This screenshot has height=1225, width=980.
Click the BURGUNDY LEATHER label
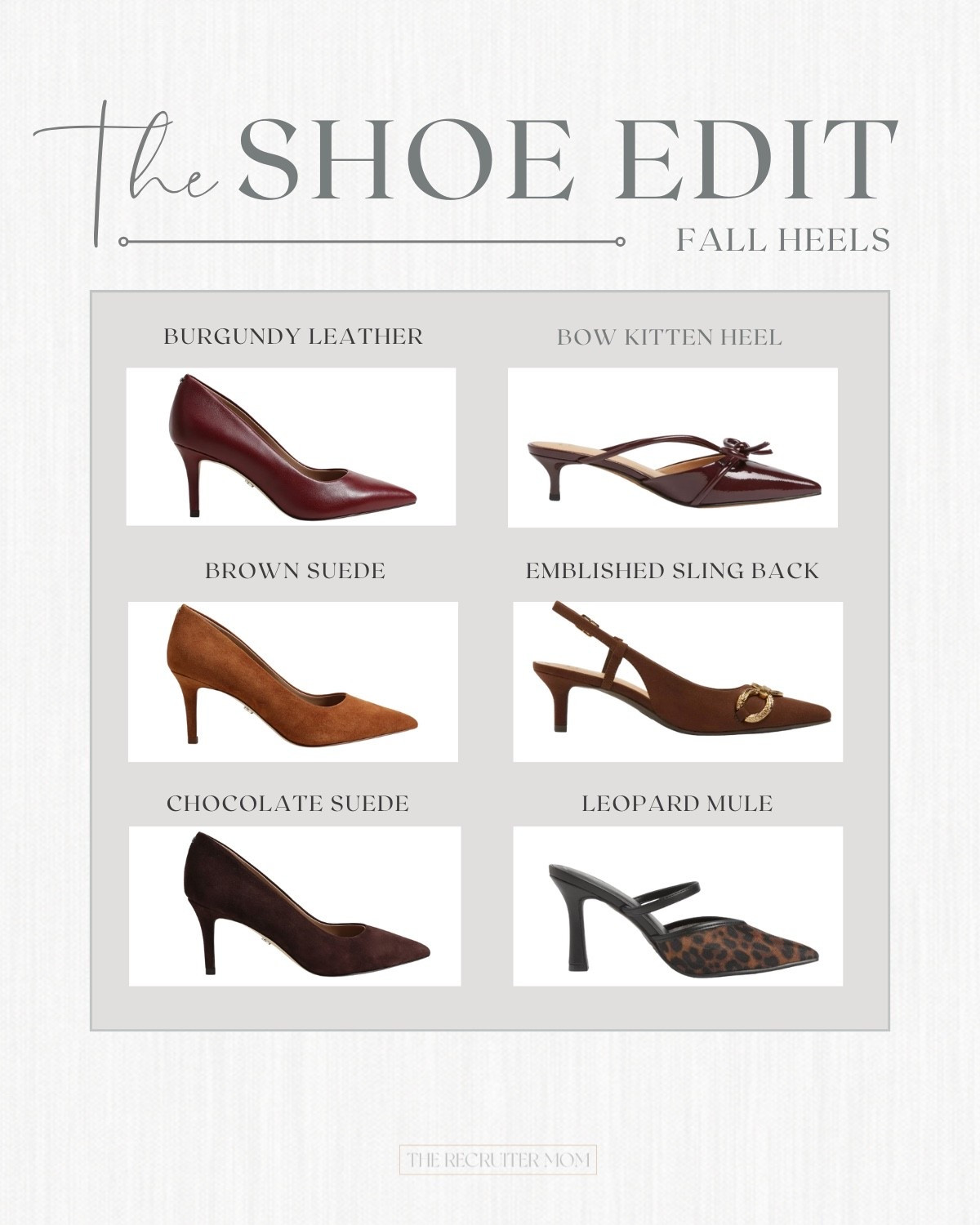pyautogui.click(x=294, y=336)
